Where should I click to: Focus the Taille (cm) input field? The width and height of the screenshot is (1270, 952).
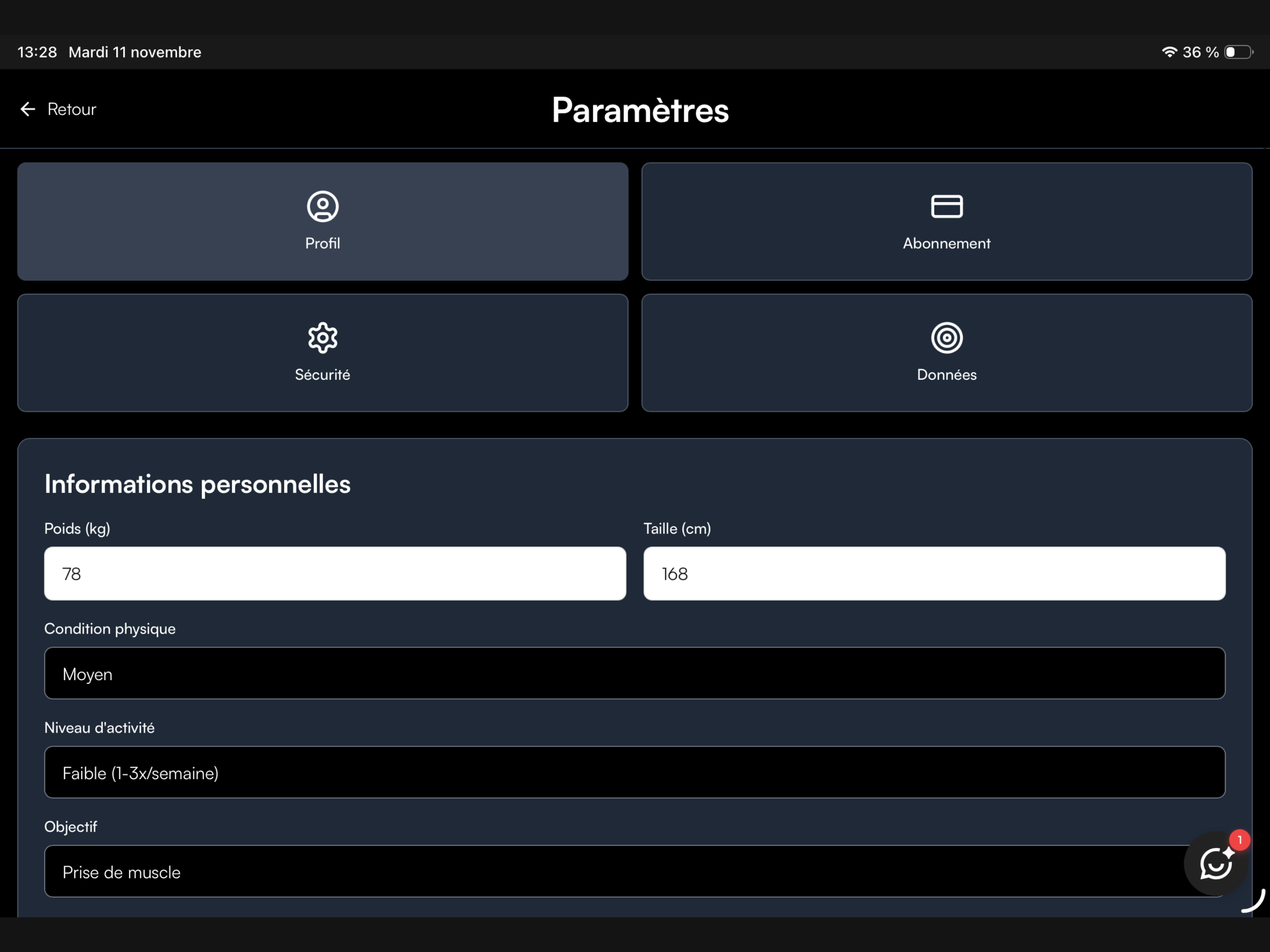(935, 574)
